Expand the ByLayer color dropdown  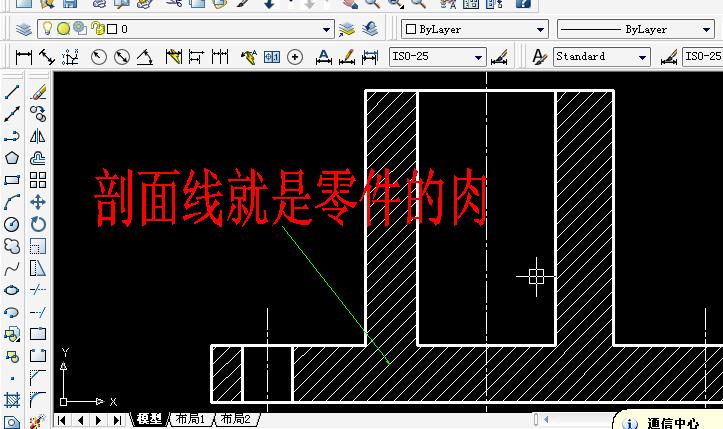pyautogui.click(x=540, y=29)
